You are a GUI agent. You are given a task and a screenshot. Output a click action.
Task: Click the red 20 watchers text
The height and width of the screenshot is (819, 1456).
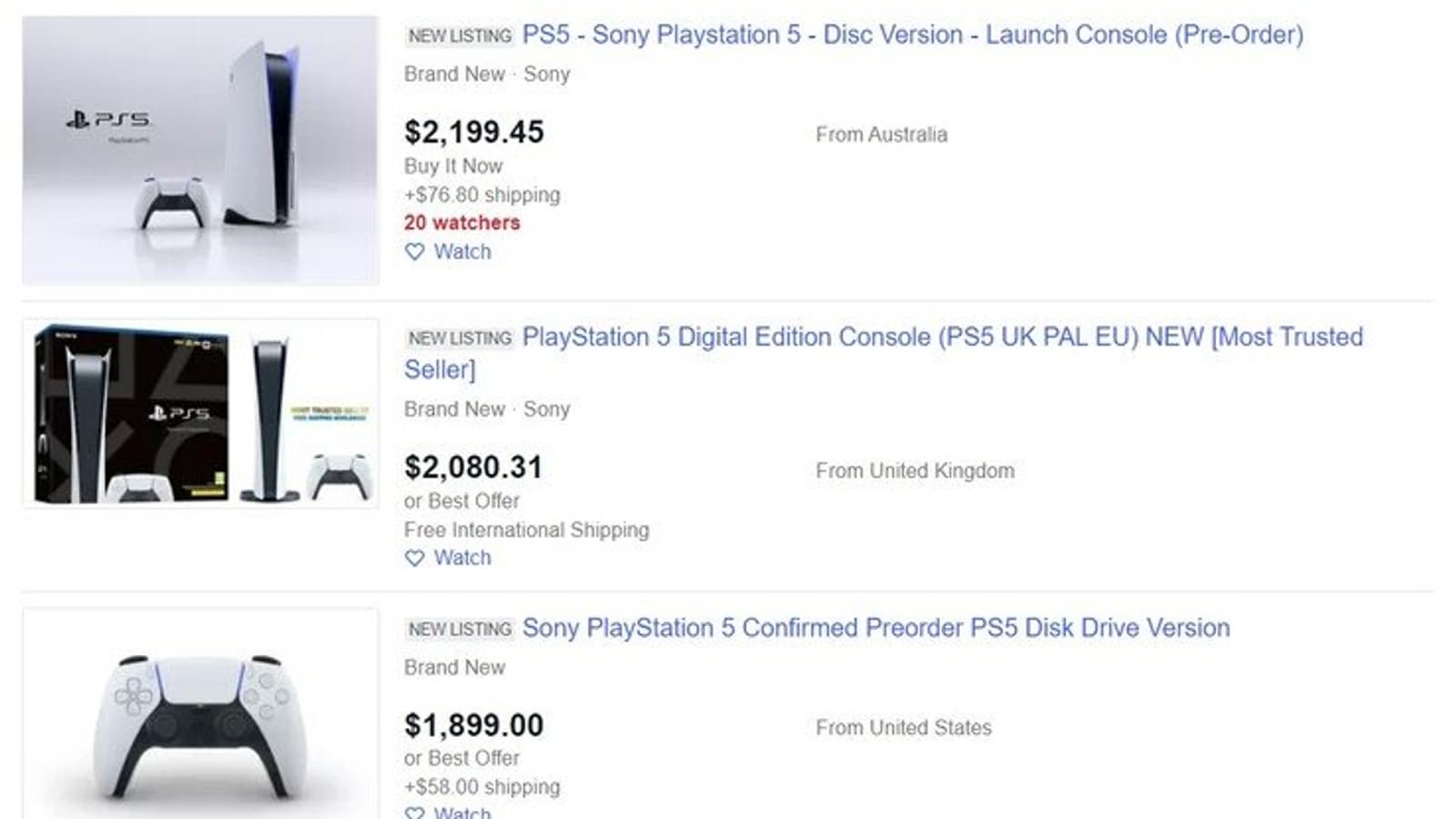(462, 223)
